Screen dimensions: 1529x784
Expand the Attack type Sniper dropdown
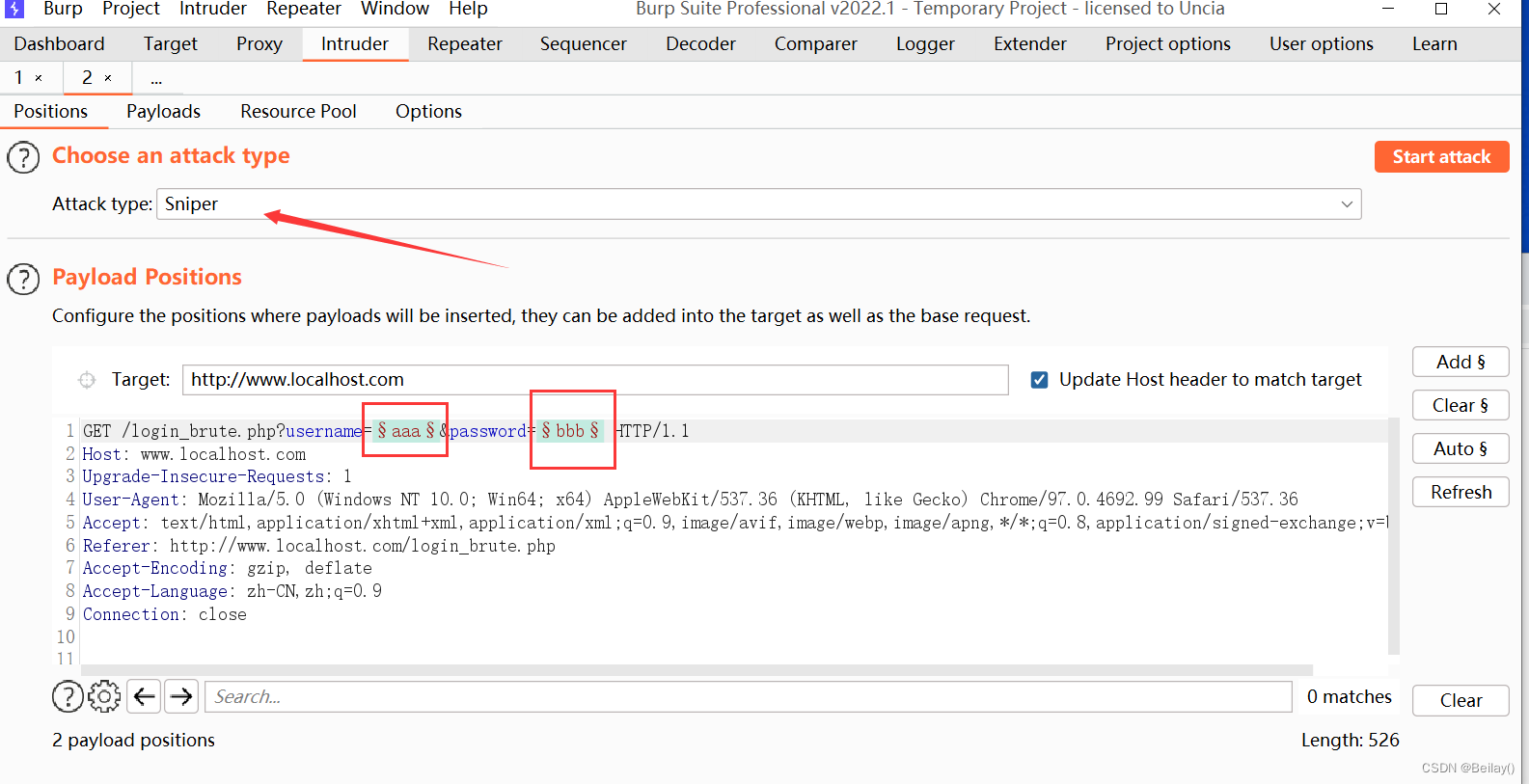[1347, 204]
